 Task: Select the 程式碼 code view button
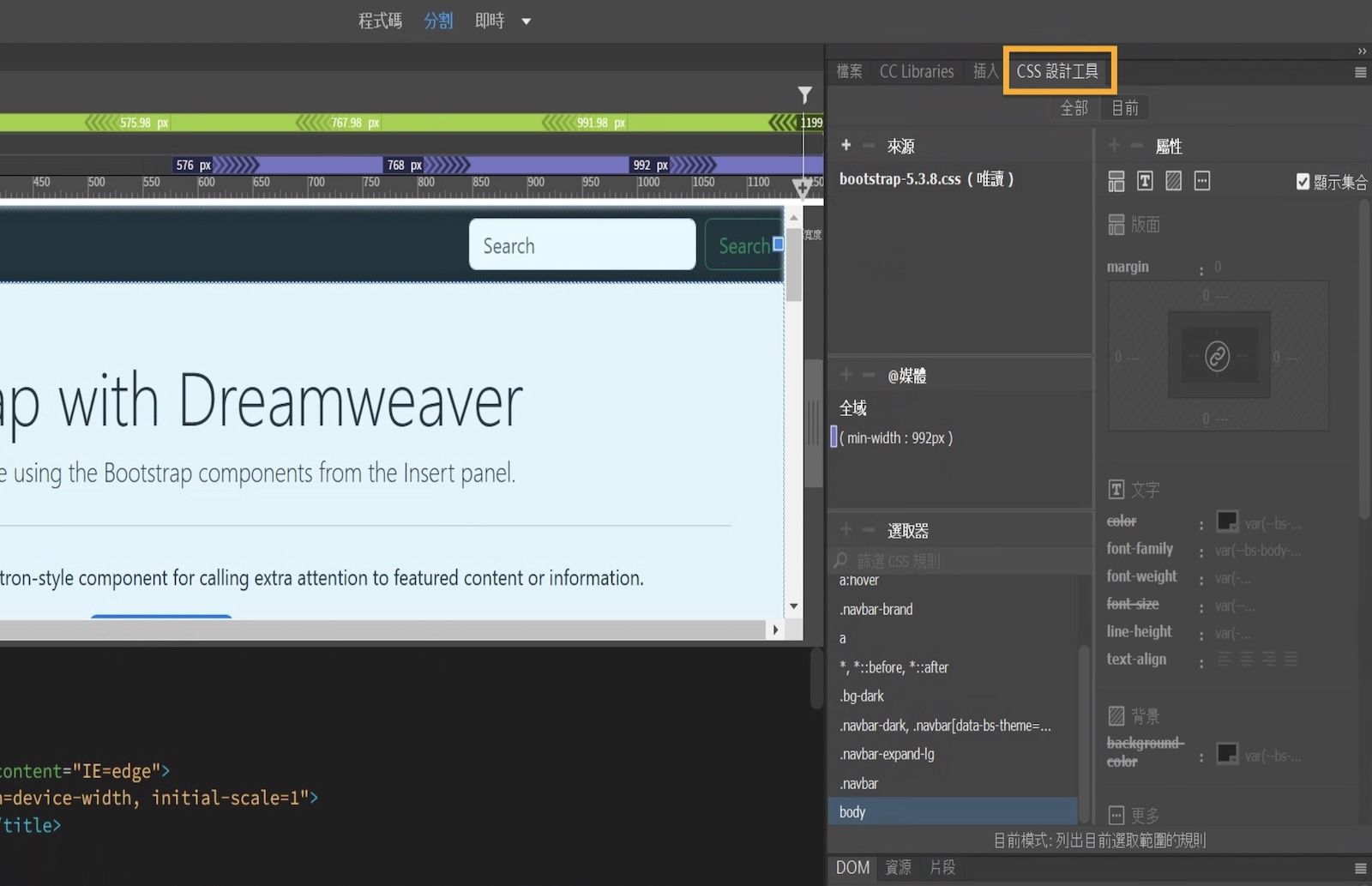coord(379,21)
